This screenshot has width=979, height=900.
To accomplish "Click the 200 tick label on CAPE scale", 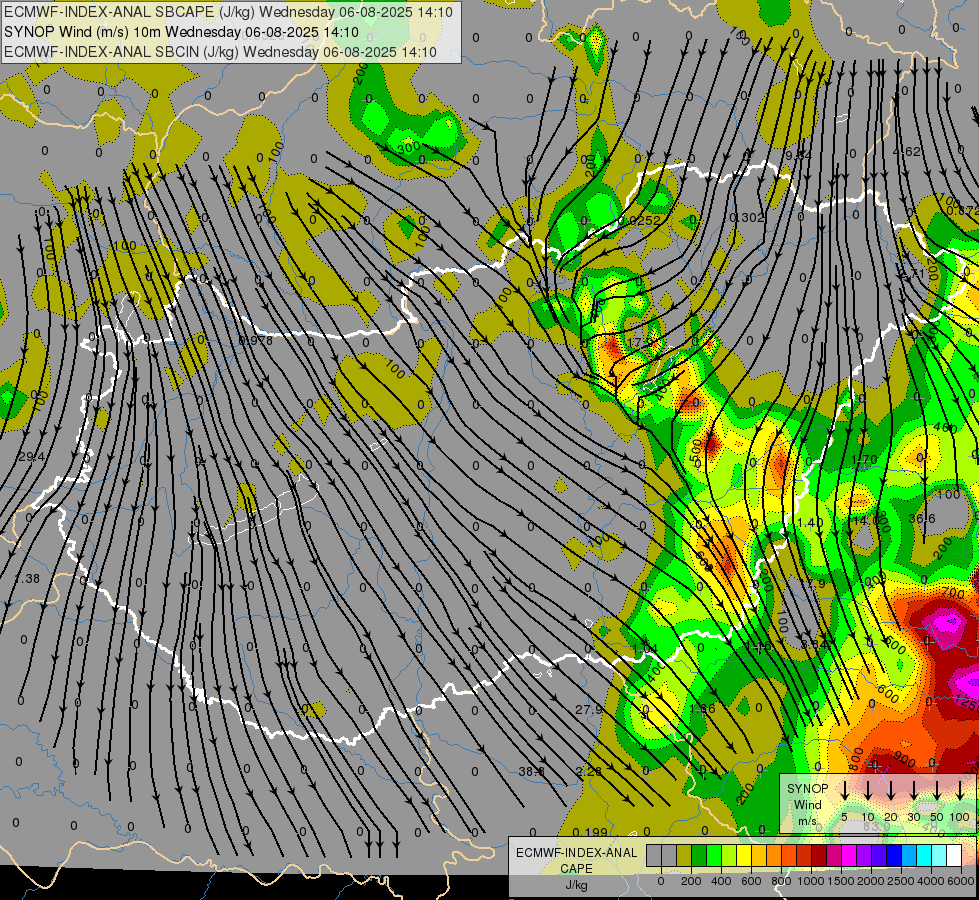I will point(691,881).
